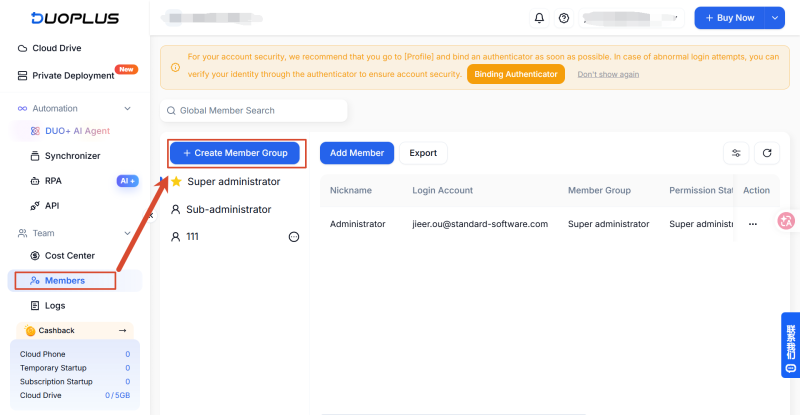Click Binding Authenticator button
This screenshot has height=415, width=800.
(516, 74)
